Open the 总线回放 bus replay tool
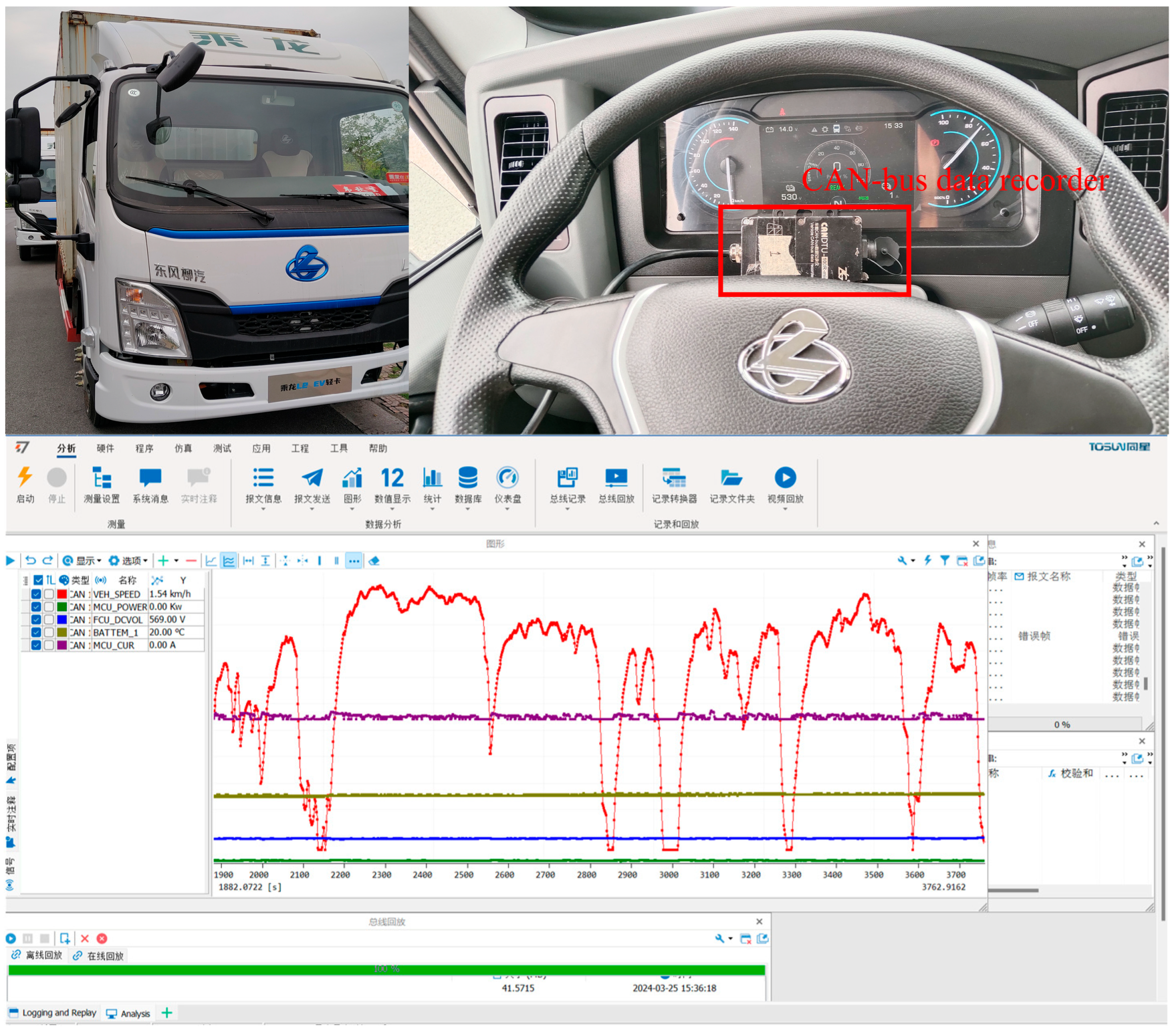Image resolution: width=1176 pixels, height=1033 pixels. (x=616, y=477)
